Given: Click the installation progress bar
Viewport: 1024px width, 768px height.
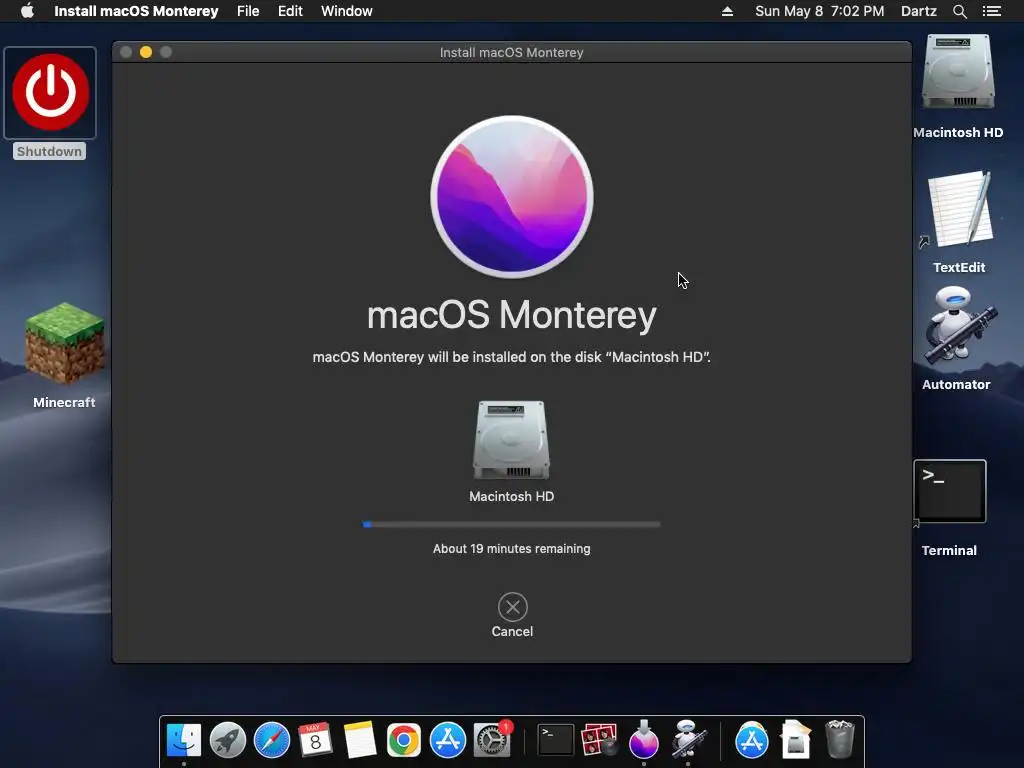Looking at the screenshot, I should click(x=511, y=524).
